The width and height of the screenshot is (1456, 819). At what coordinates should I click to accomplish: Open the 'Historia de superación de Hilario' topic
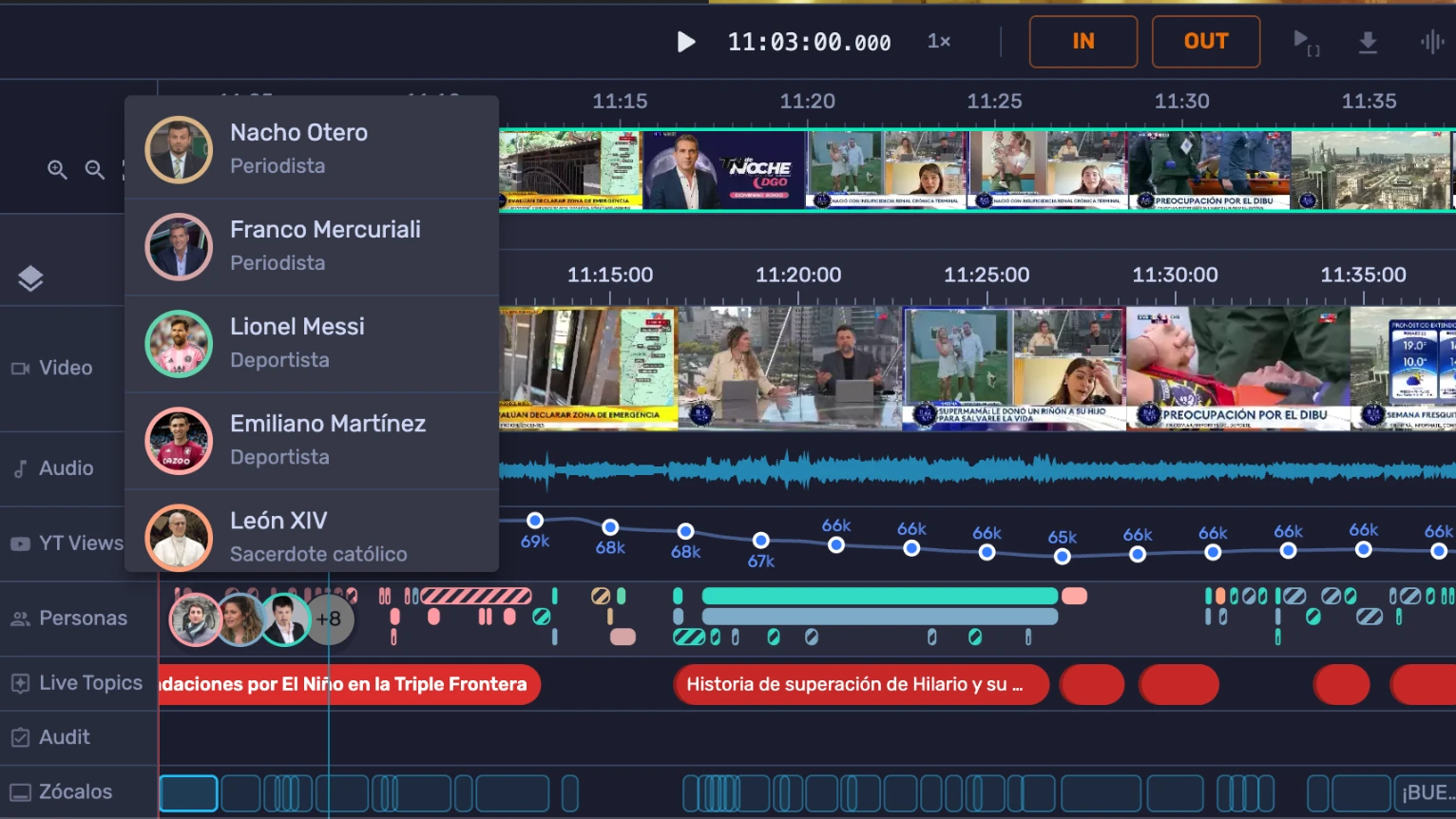point(861,684)
